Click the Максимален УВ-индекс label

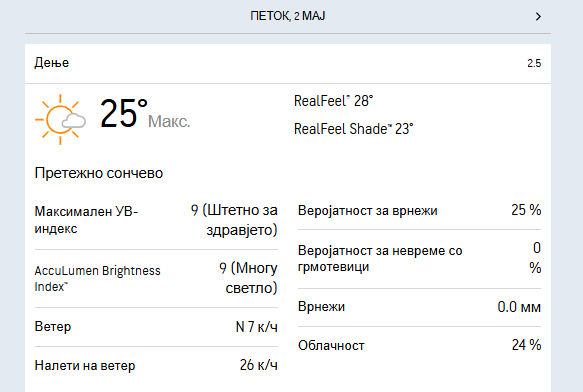pyautogui.click(x=86, y=220)
